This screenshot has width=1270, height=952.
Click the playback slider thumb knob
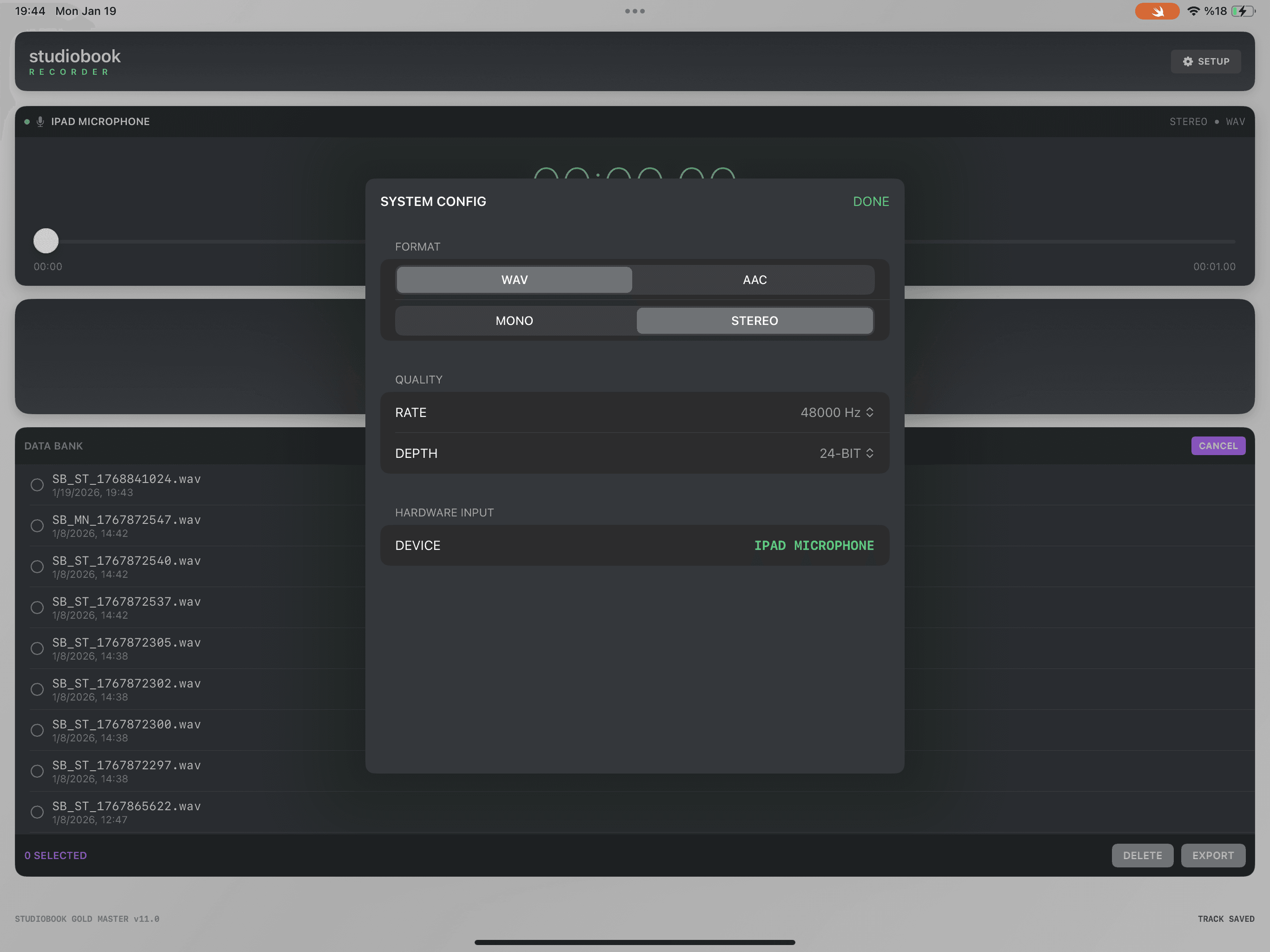[x=46, y=241]
